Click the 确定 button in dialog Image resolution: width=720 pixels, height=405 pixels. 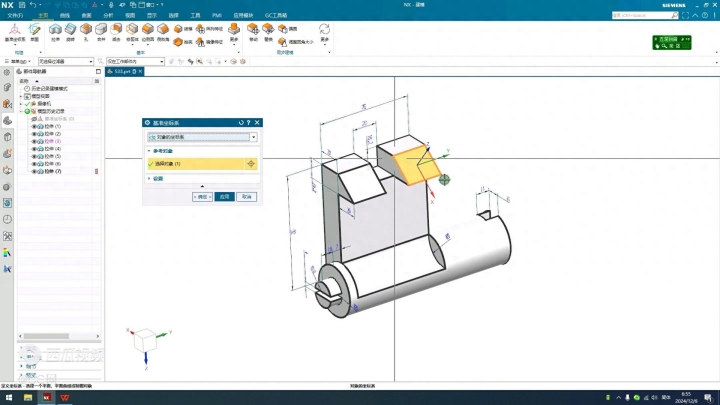[202, 197]
